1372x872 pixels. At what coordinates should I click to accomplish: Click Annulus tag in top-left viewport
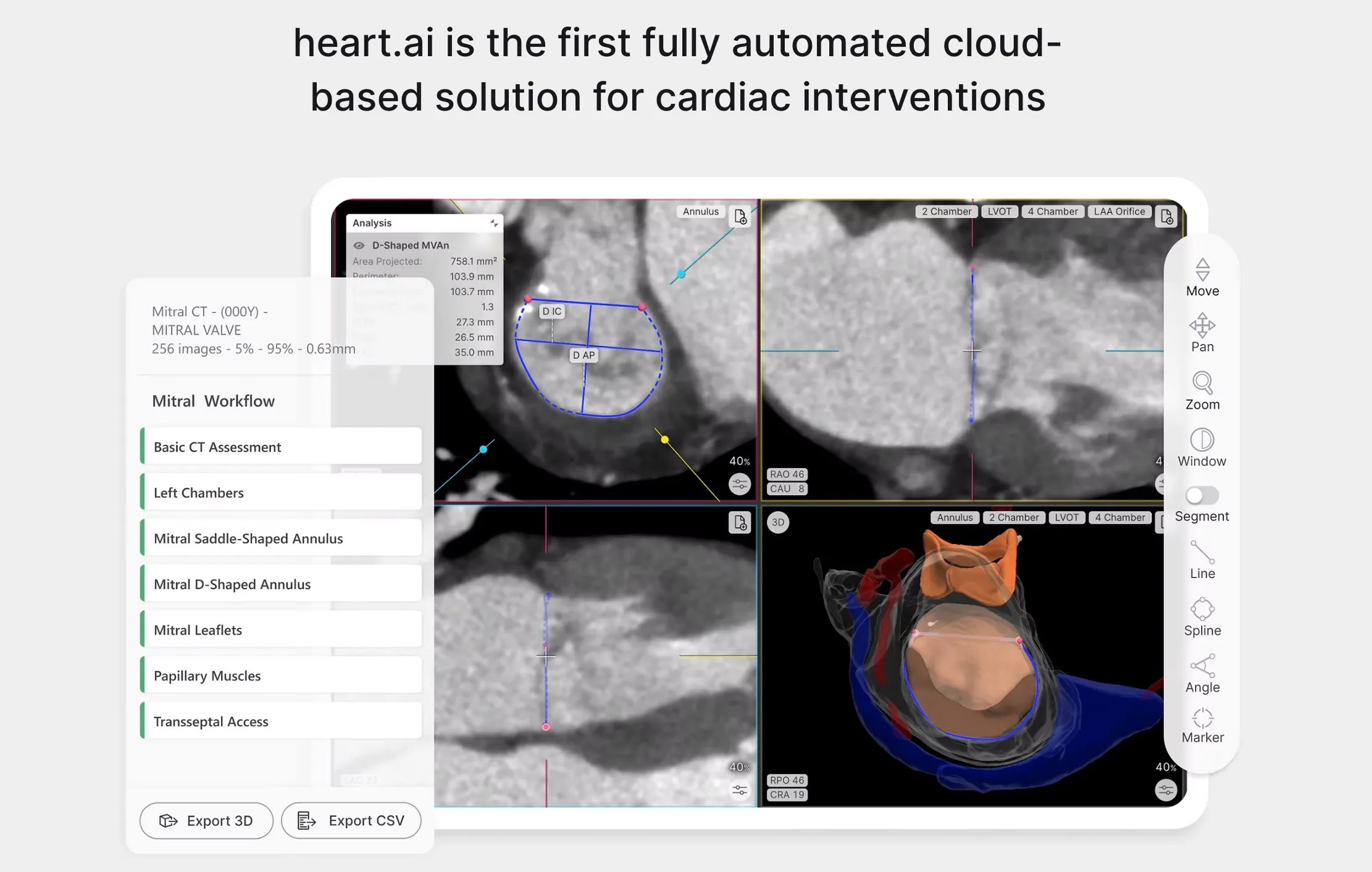click(x=701, y=211)
